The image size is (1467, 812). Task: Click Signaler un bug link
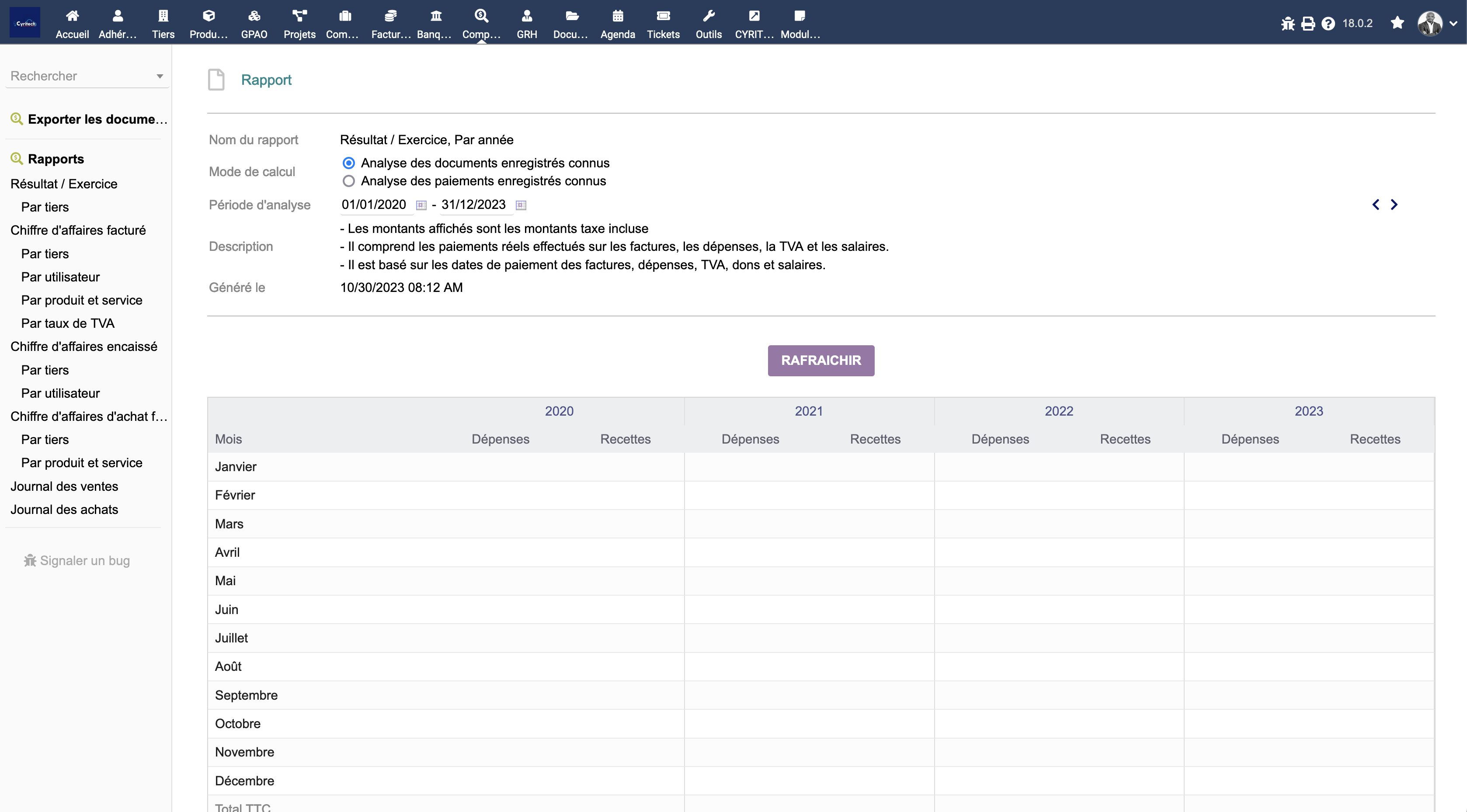77,561
